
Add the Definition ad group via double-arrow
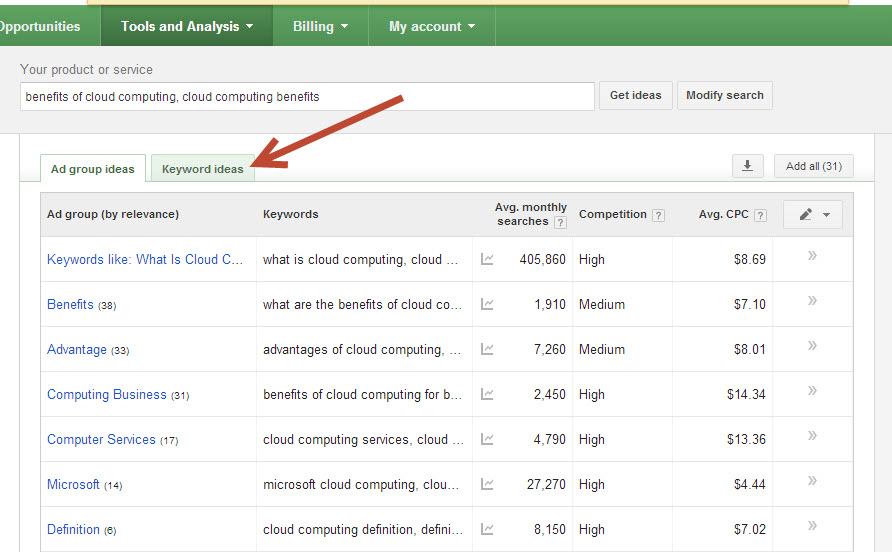tap(812, 525)
